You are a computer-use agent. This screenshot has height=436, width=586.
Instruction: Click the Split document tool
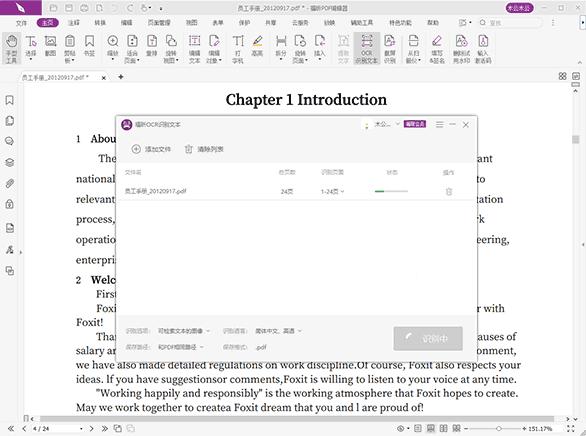coord(281,47)
